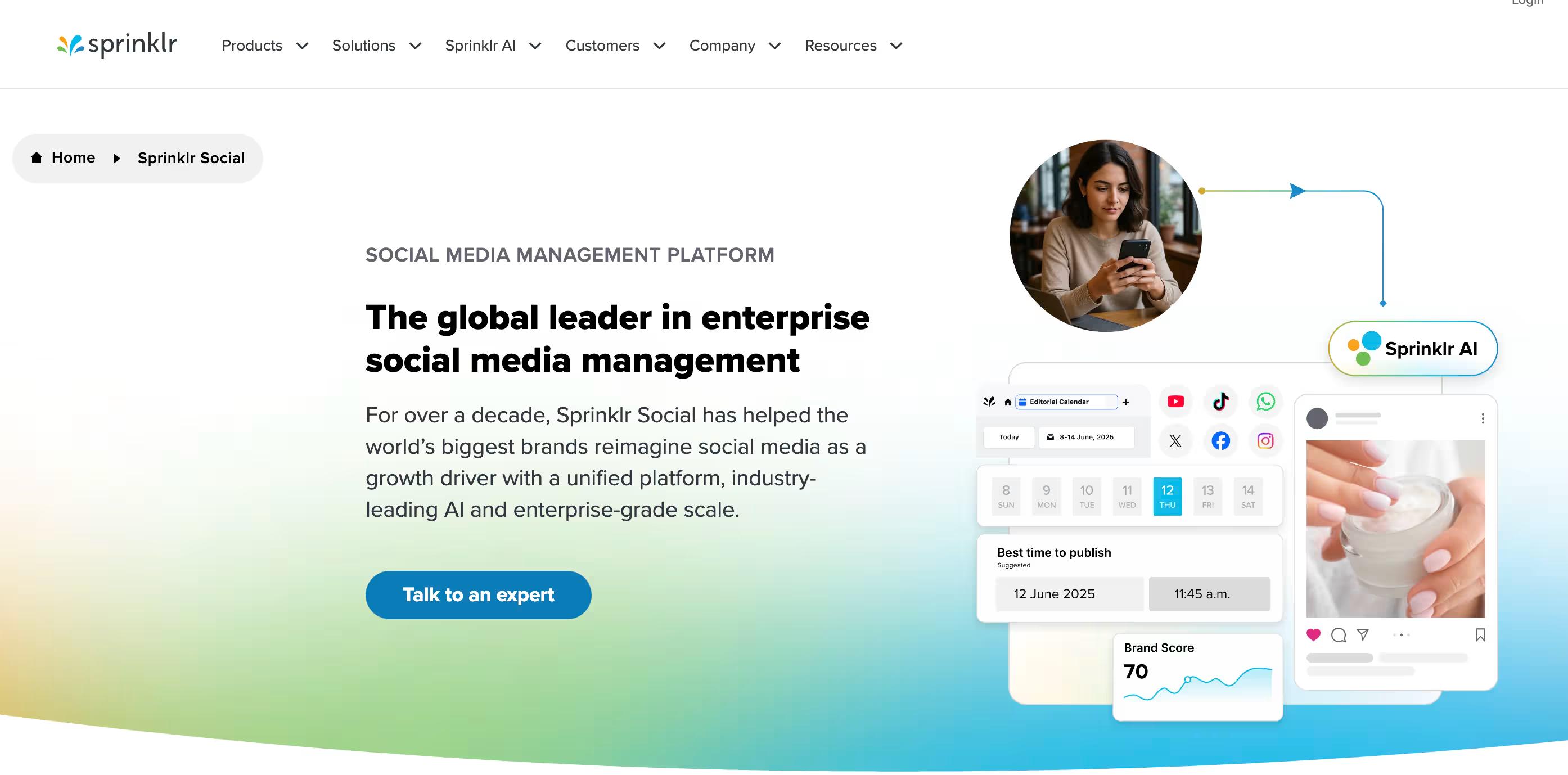Click the home icon in breadcrumb
Viewport: 1568px width, 775px height.
[37, 157]
